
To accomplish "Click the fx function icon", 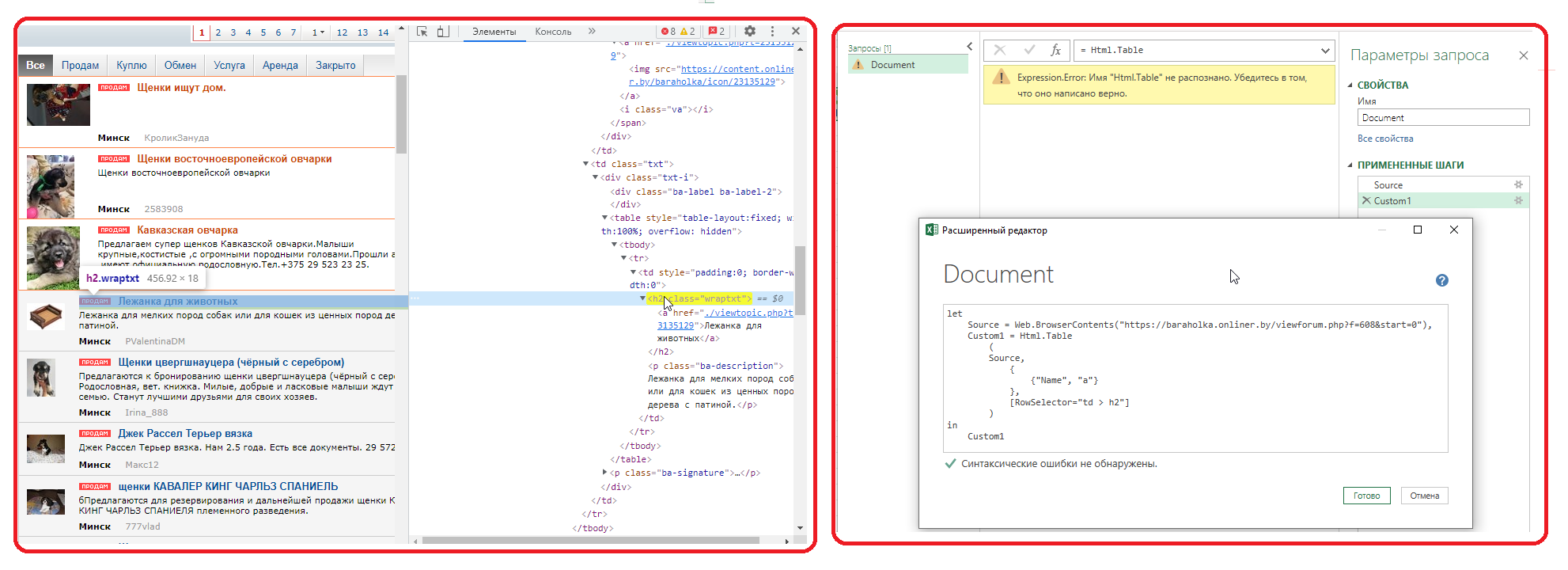I will click(1055, 50).
